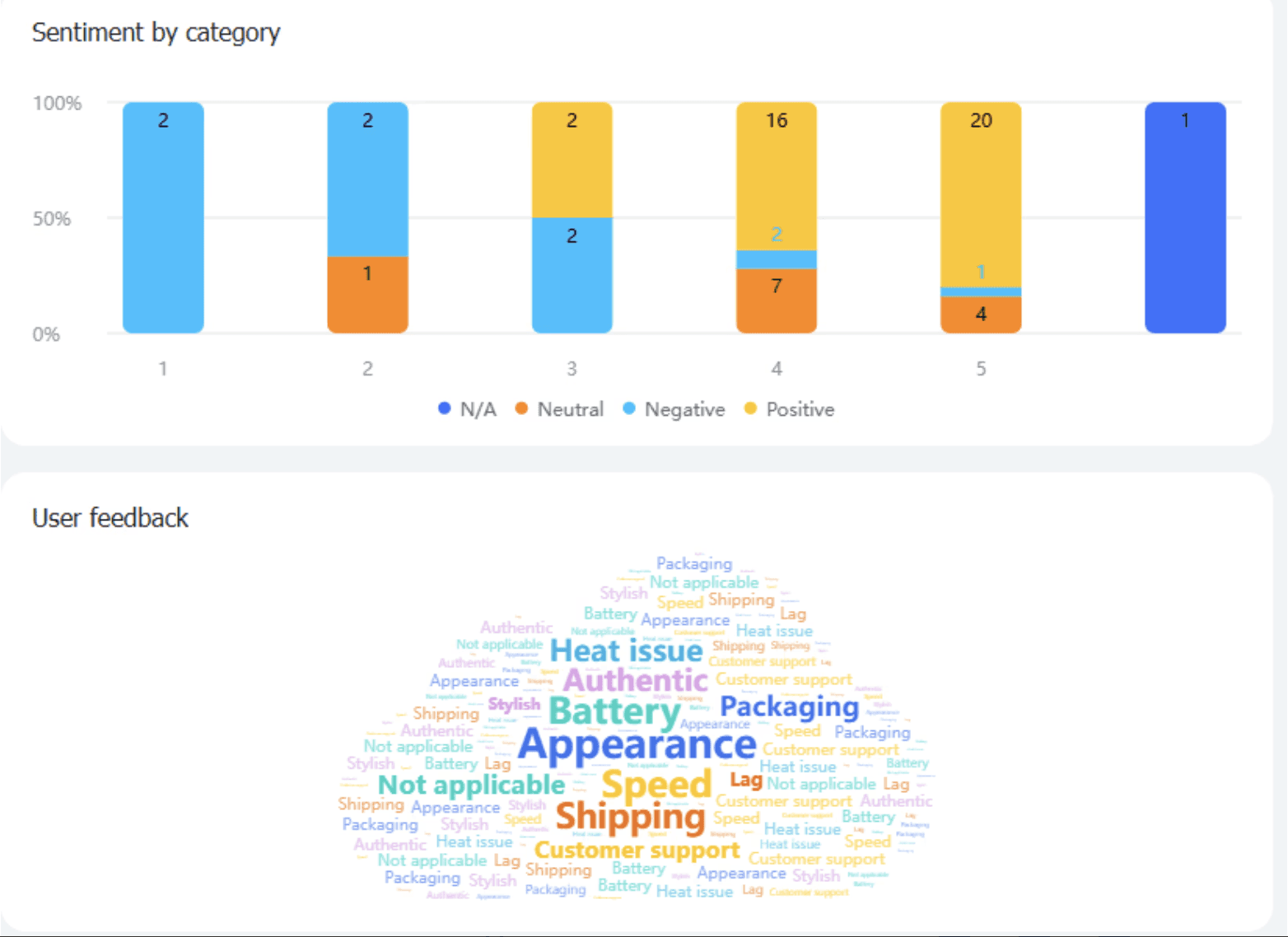Click the Neutral segment labeled 4
Viewport: 1288px width, 937px height.
(981, 315)
